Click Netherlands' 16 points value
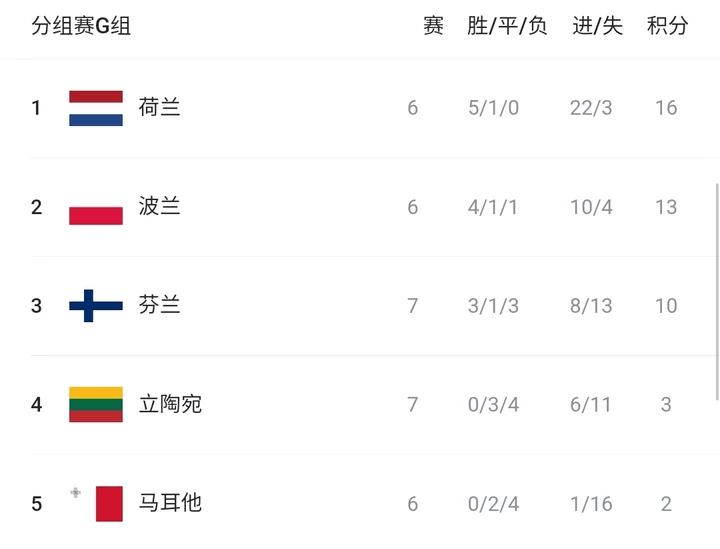 666,108
